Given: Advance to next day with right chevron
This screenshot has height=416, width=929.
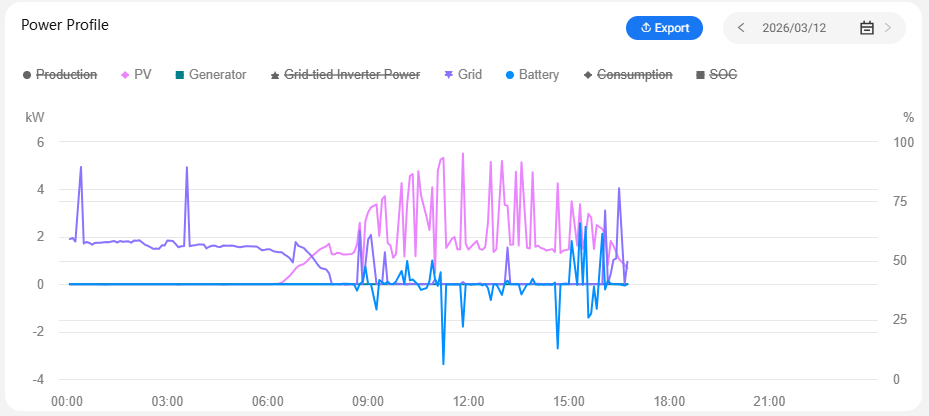Looking at the screenshot, I should tap(888, 28).
